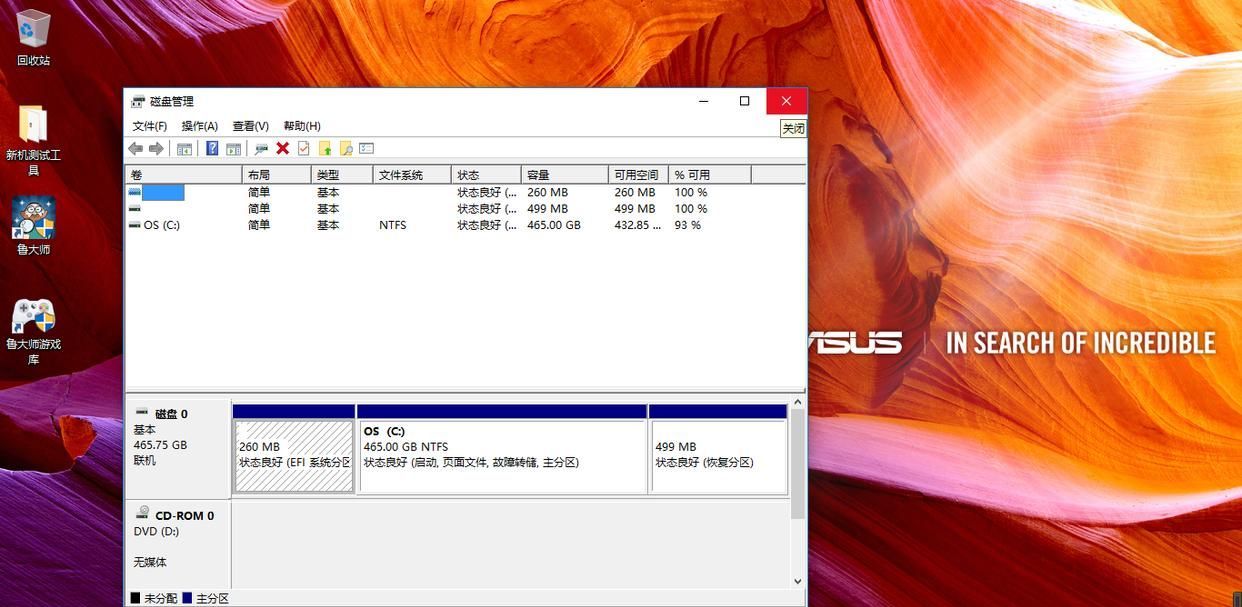Click the 432.85 free space cell

coord(637,226)
